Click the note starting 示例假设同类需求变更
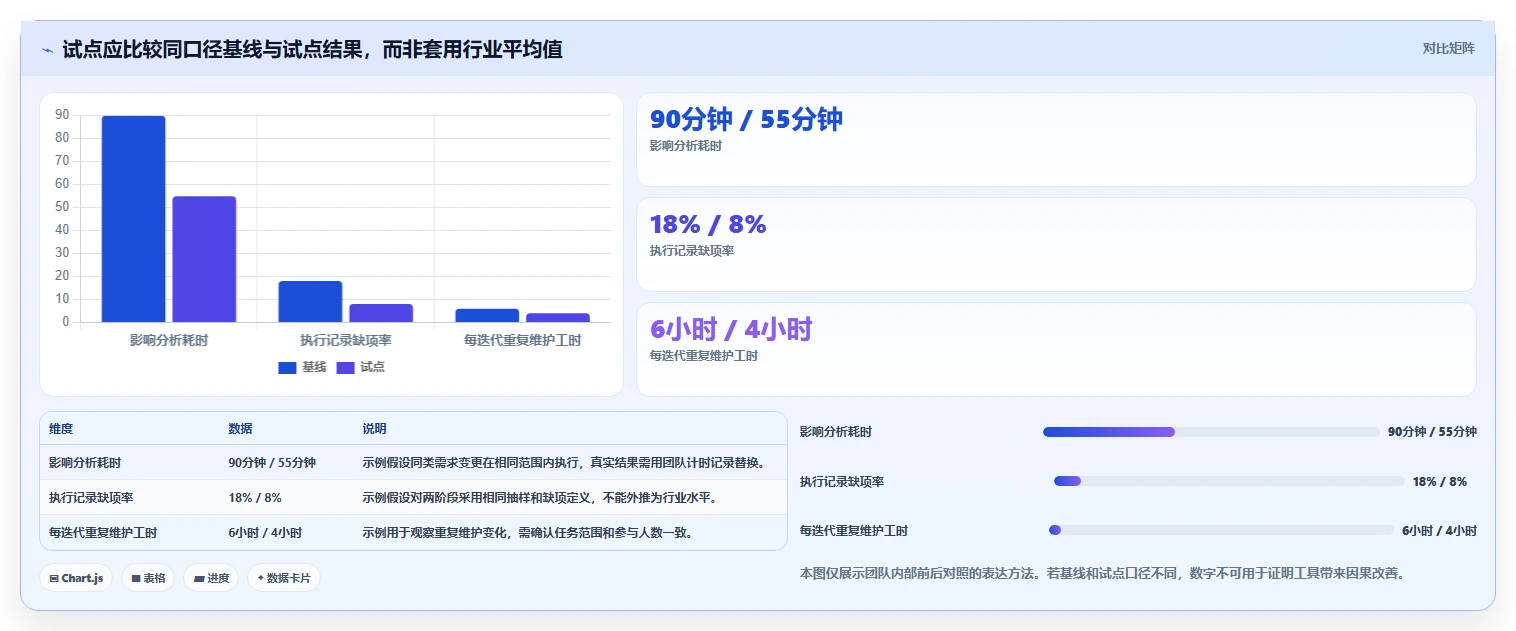1516x631 pixels. pos(564,463)
